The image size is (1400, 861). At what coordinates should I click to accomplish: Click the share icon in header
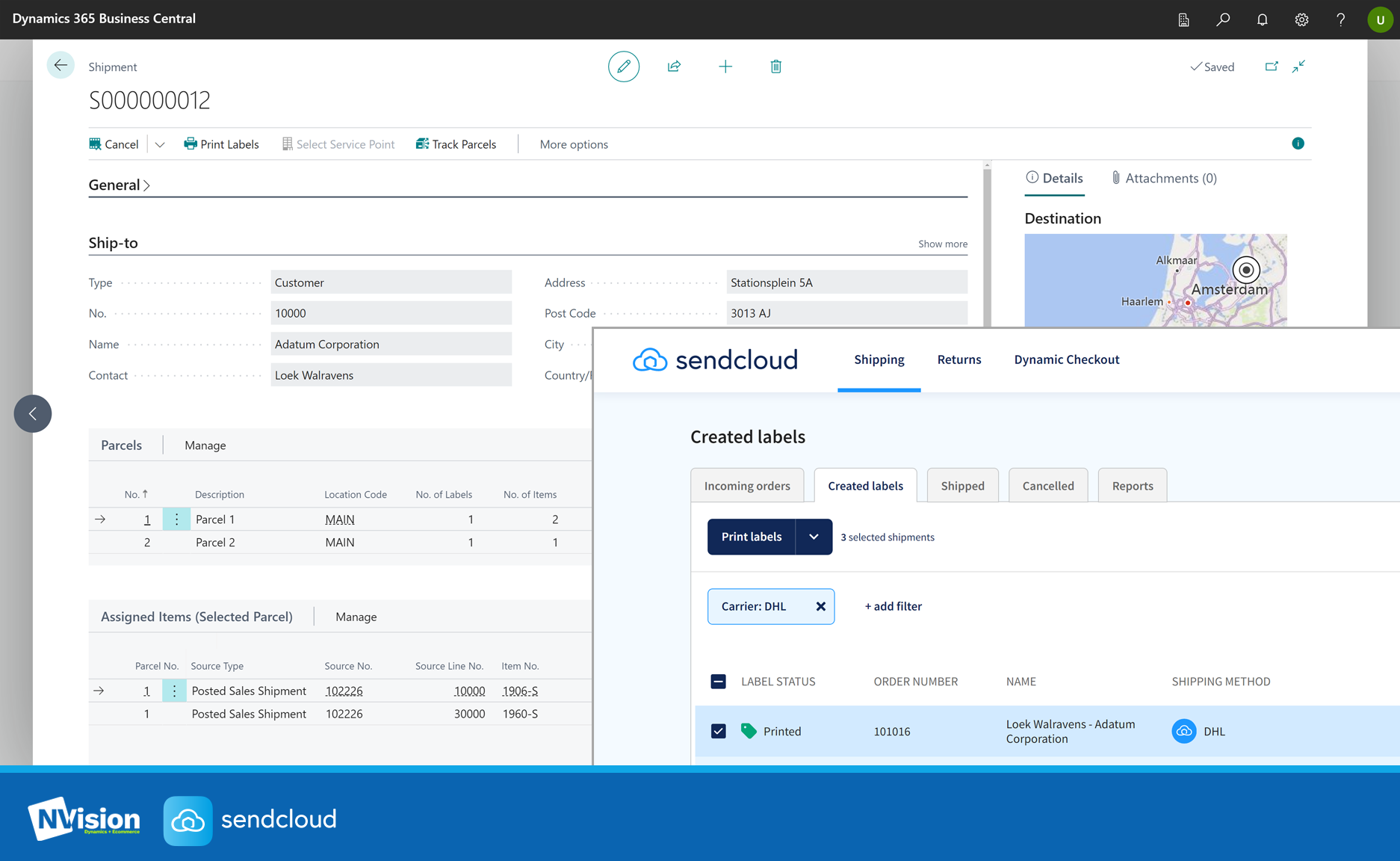(x=674, y=67)
